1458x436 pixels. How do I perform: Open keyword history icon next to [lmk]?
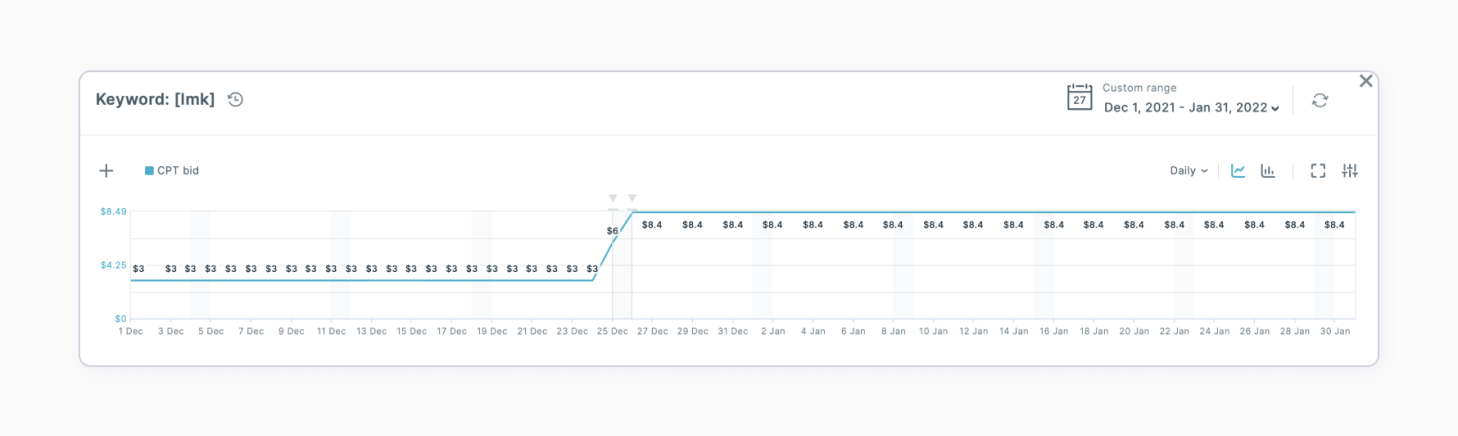(x=235, y=99)
